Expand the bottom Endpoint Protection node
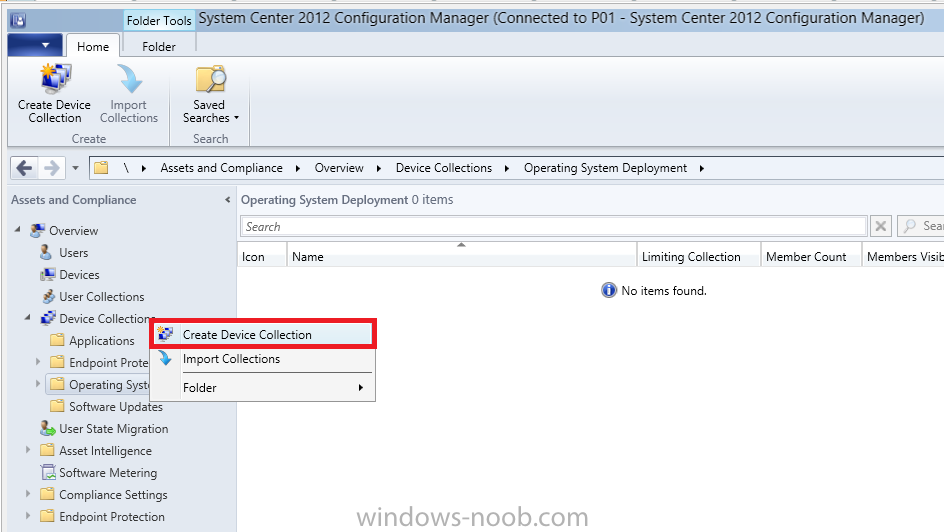The width and height of the screenshot is (944, 532). (28, 516)
